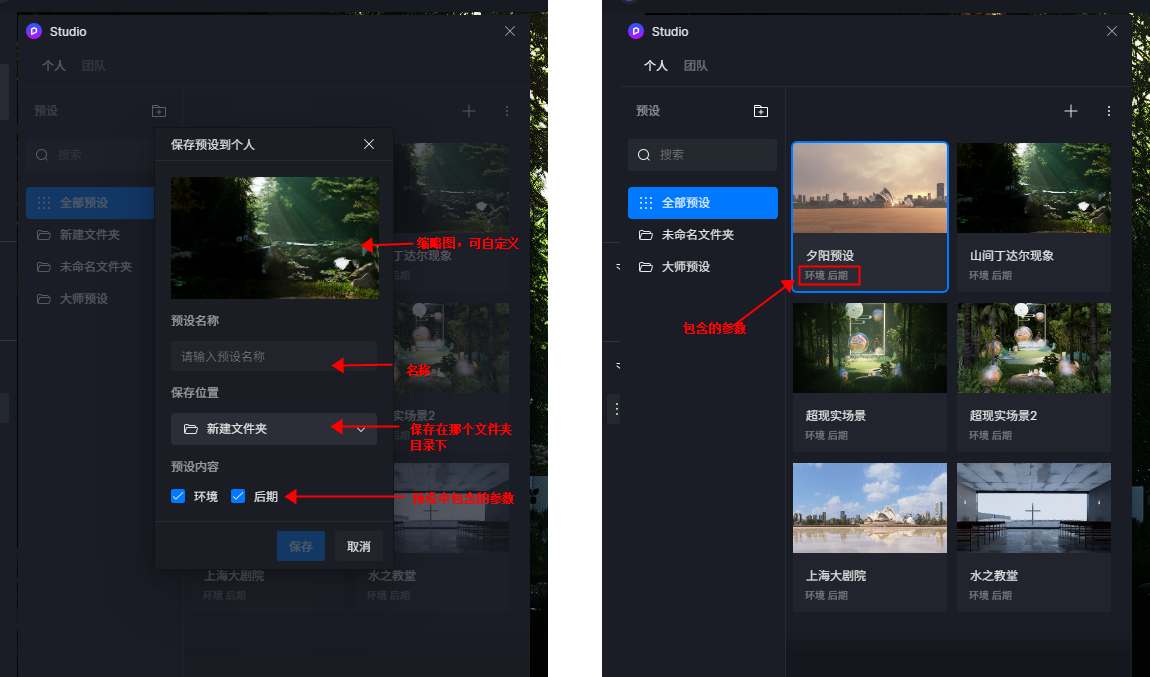The image size is (1150, 677).
Task: Open the 新建文件夹 save location dropdown
Action: click(x=274, y=429)
